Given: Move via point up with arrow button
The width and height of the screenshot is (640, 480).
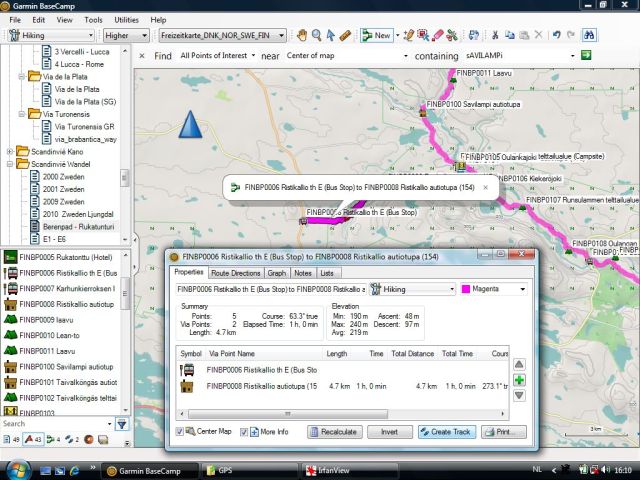Looking at the screenshot, I should pos(519,366).
